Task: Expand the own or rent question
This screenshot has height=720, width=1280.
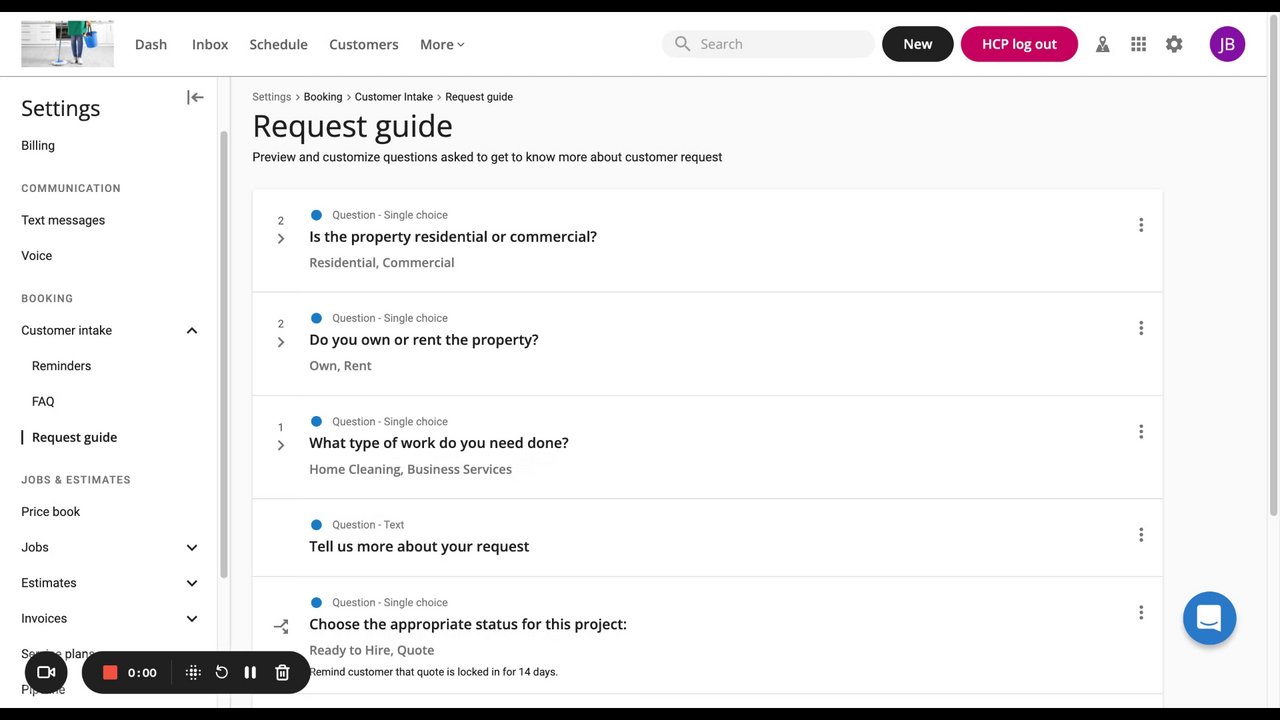Action: pos(281,342)
